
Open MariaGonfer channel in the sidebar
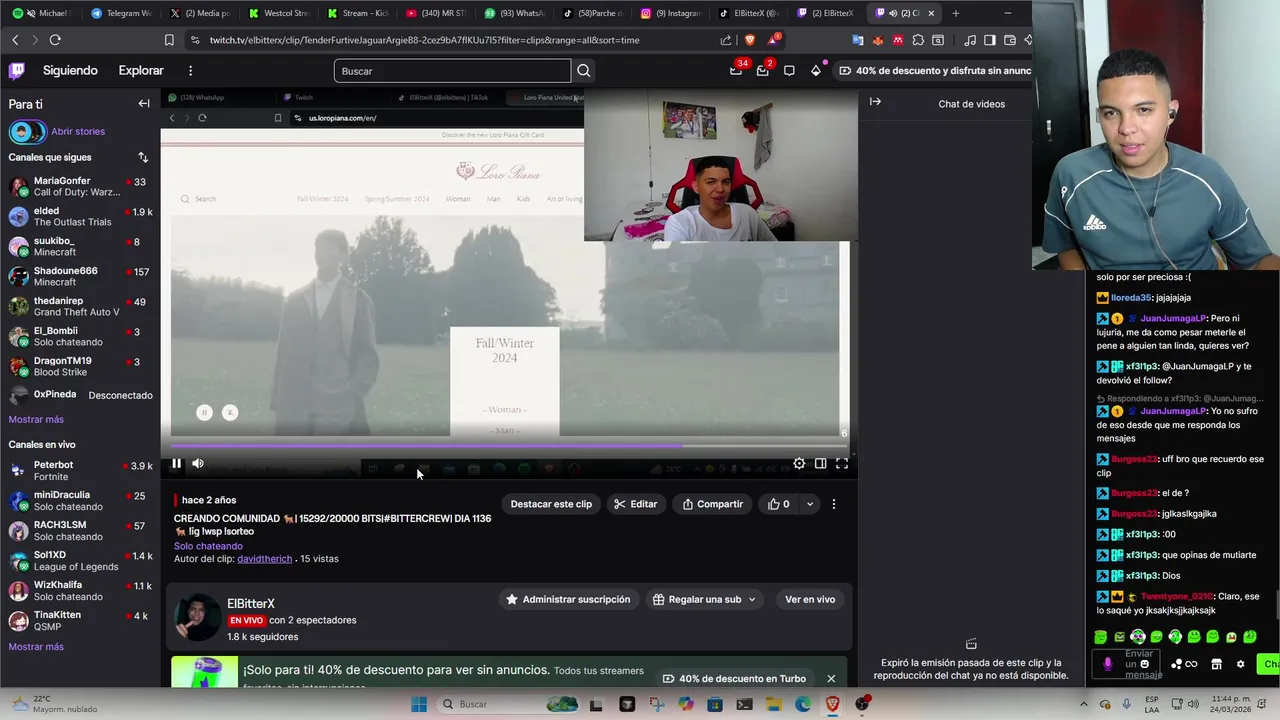pos(78,187)
